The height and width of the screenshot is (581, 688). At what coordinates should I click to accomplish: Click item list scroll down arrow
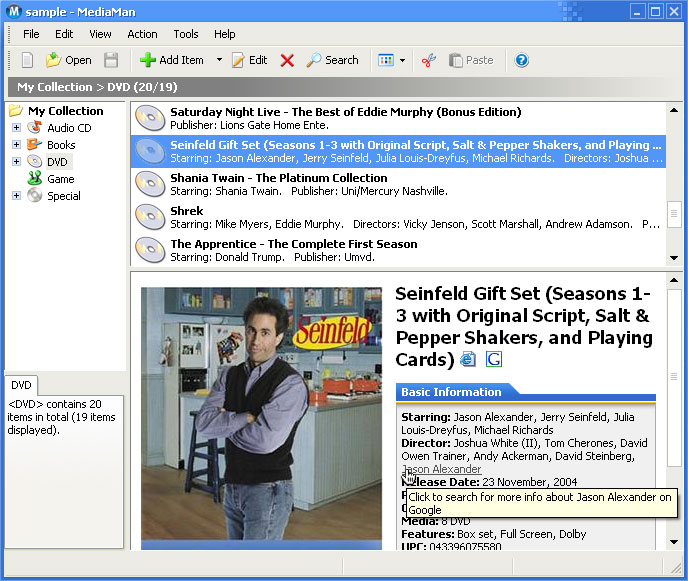(674, 258)
